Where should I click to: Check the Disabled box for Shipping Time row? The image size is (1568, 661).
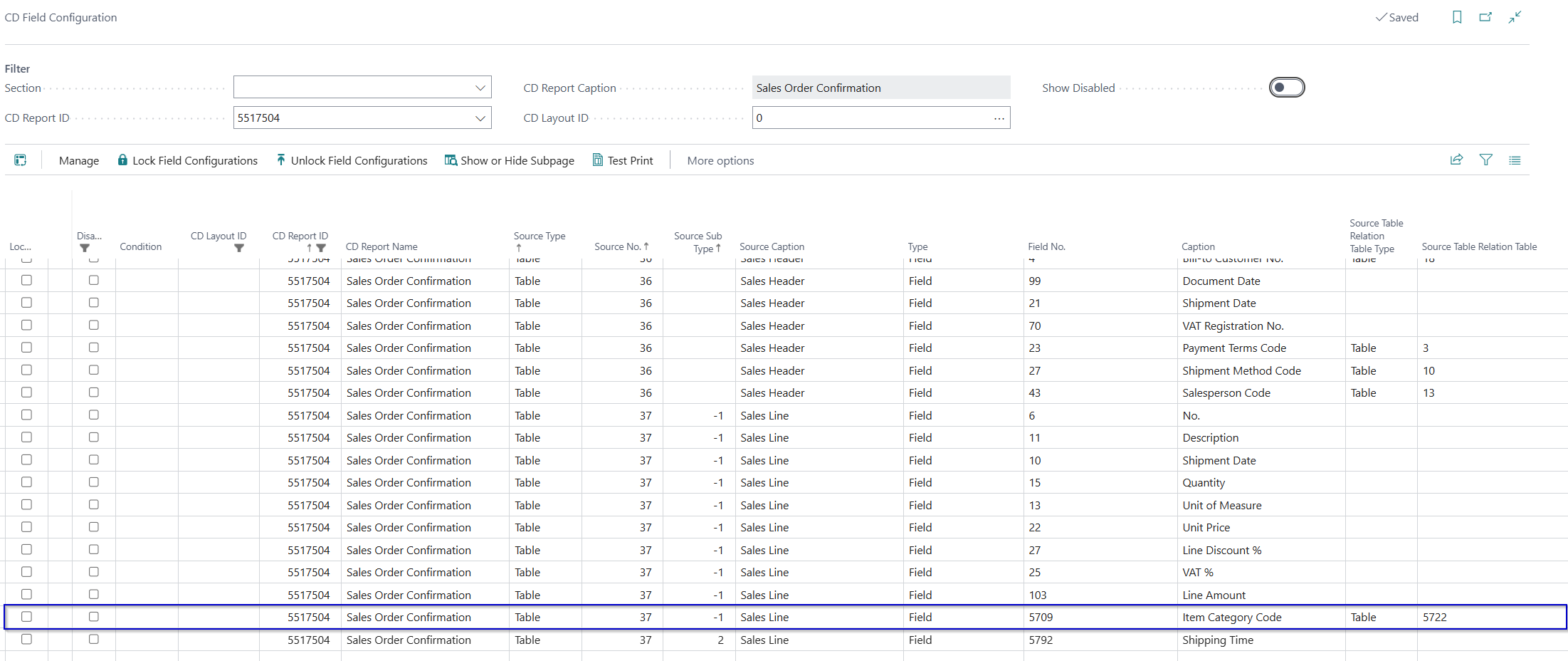coord(93,640)
